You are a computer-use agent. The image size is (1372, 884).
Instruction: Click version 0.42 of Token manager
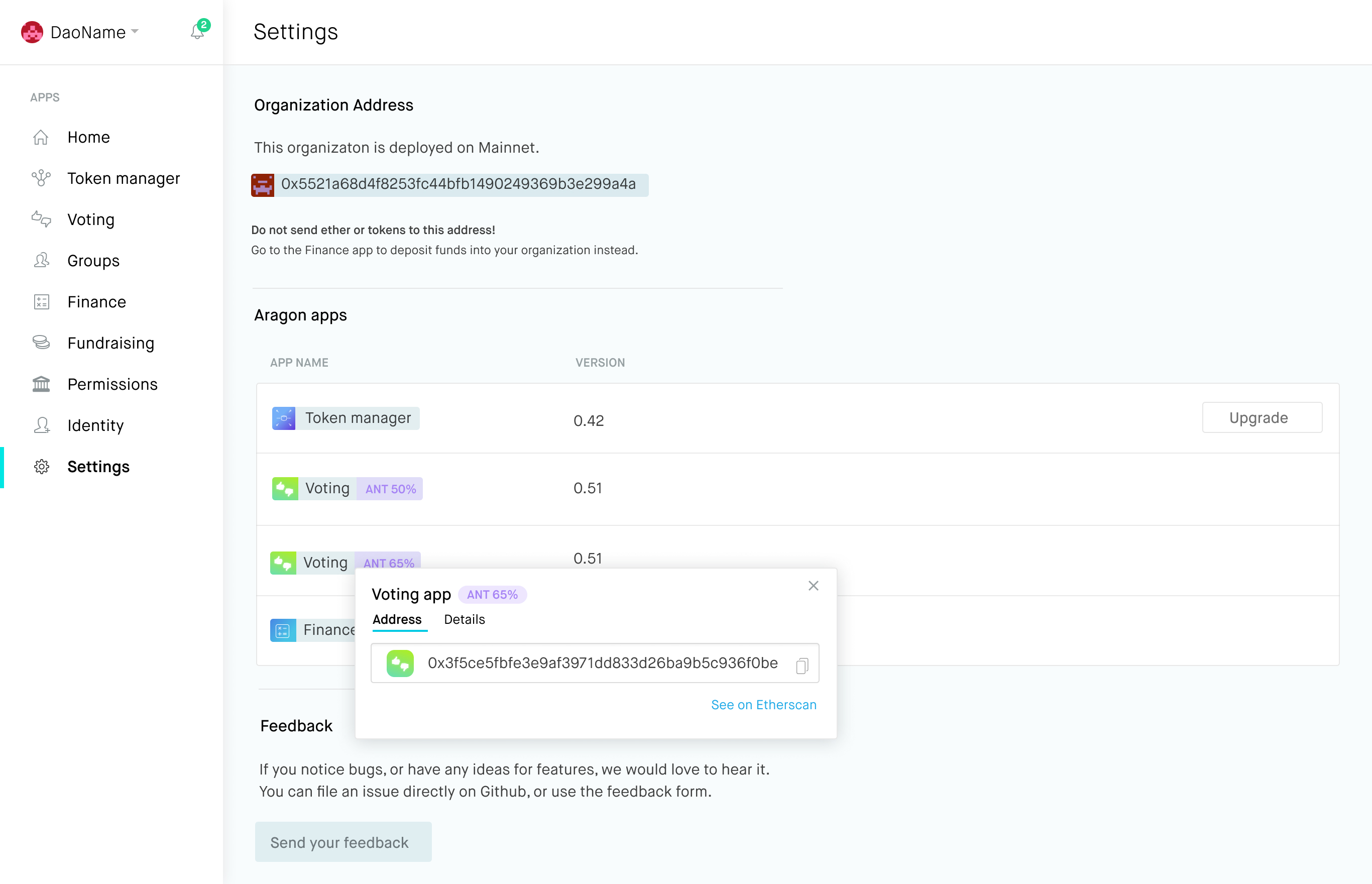pos(588,421)
